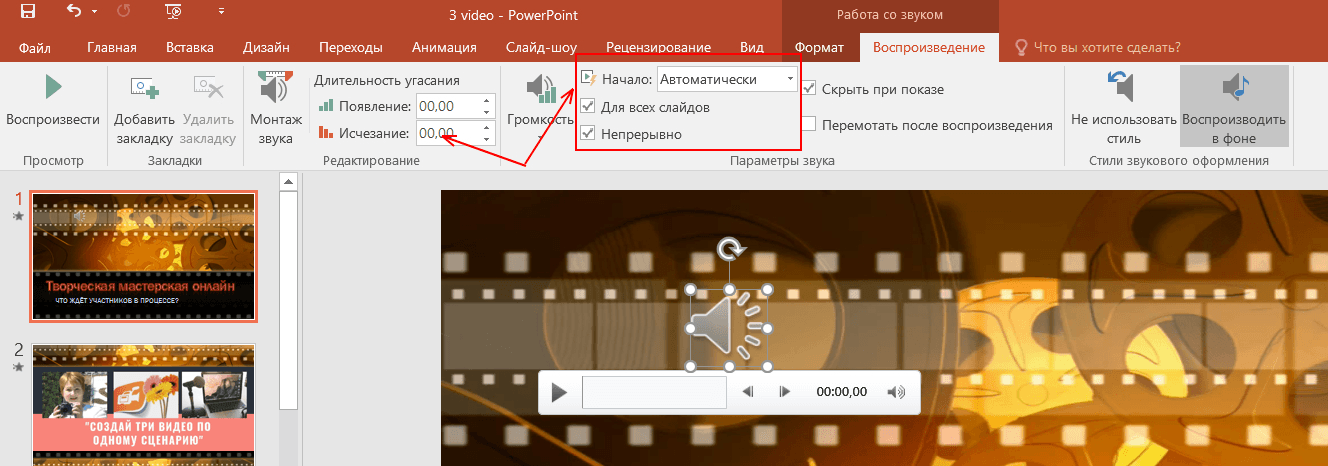Select slide 2 thumbnail
Image resolution: width=1328 pixels, height=466 pixels.
tap(144, 405)
